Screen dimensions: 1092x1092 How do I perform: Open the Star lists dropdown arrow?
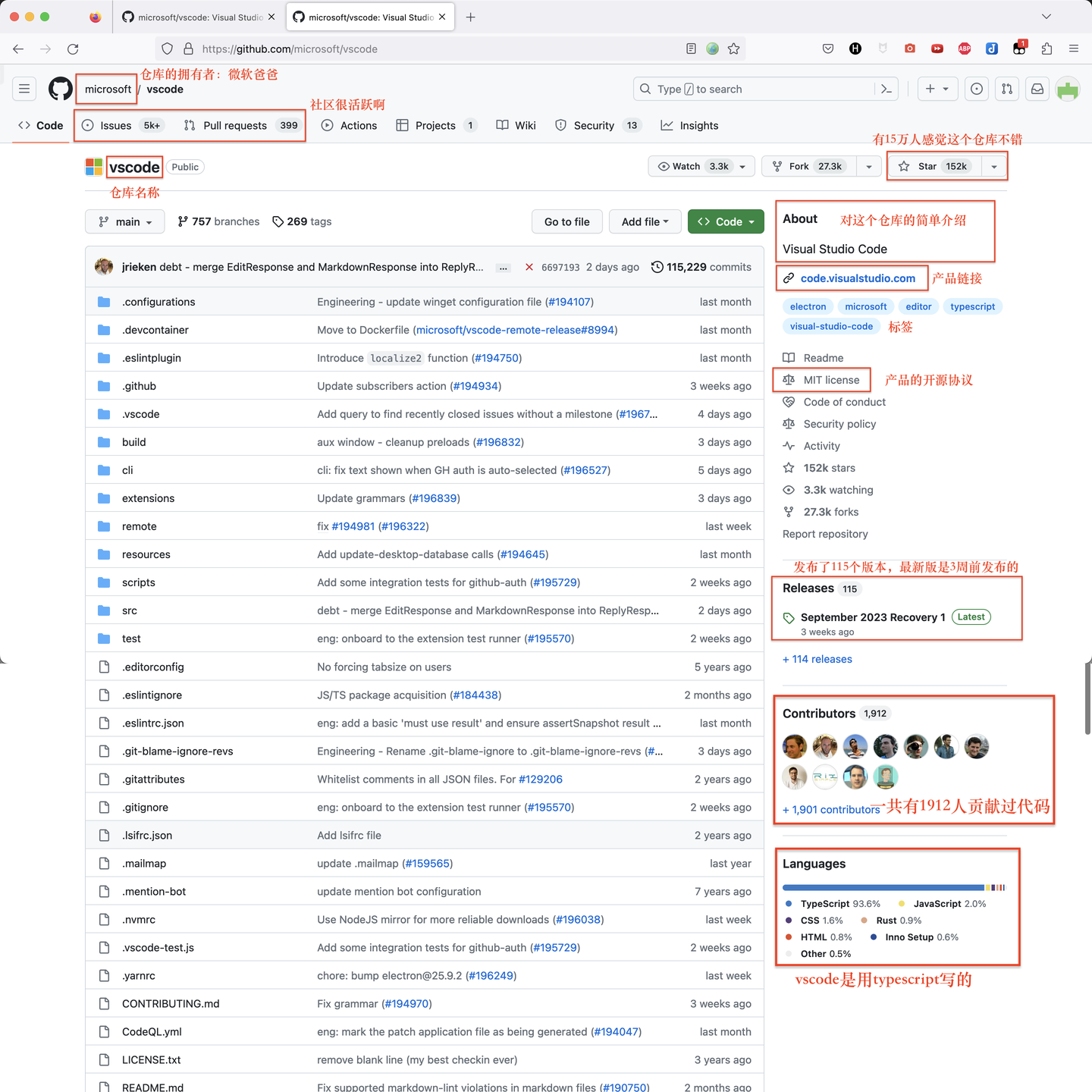[x=993, y=166]
